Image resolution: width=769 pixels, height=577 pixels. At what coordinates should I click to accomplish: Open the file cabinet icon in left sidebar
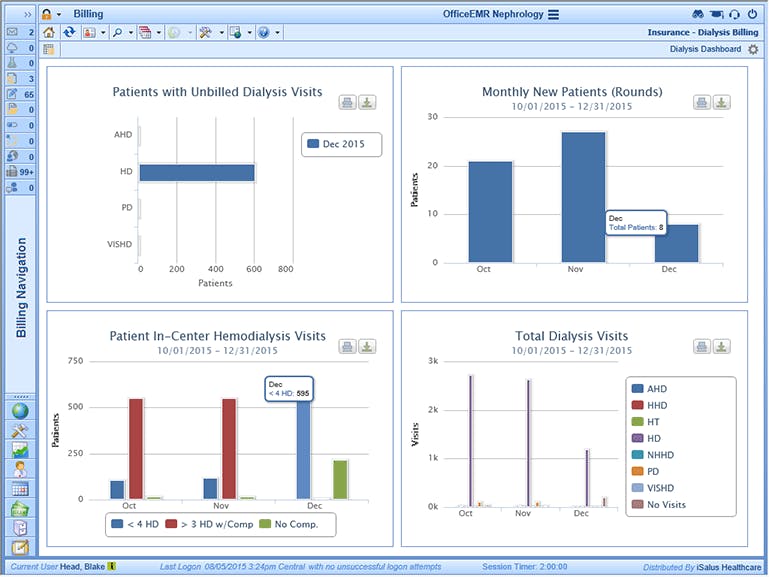point(20,527)
